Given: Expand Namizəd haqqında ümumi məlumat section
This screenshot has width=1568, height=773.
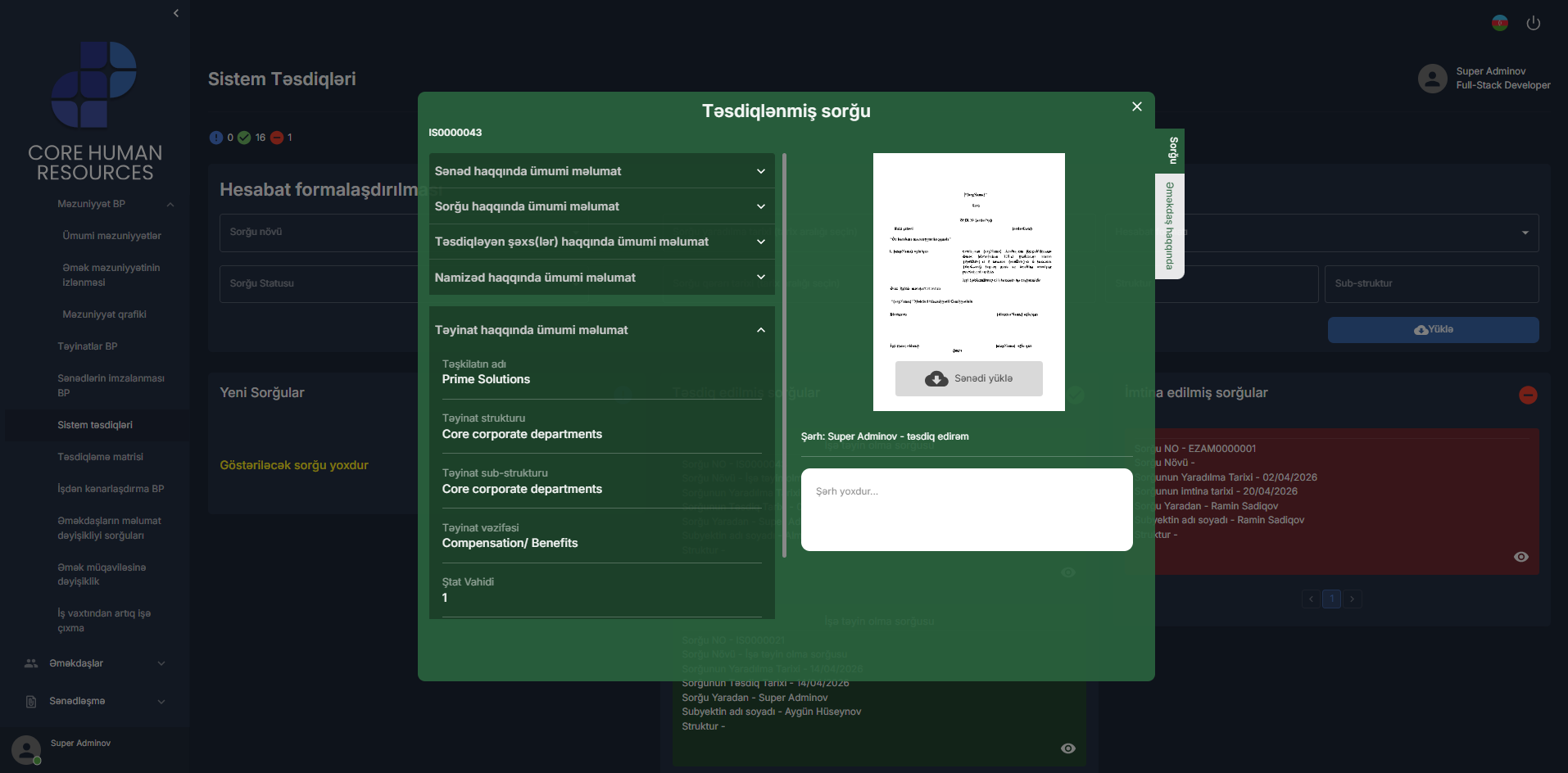Looking at the screenshot, I should (602, 278).
